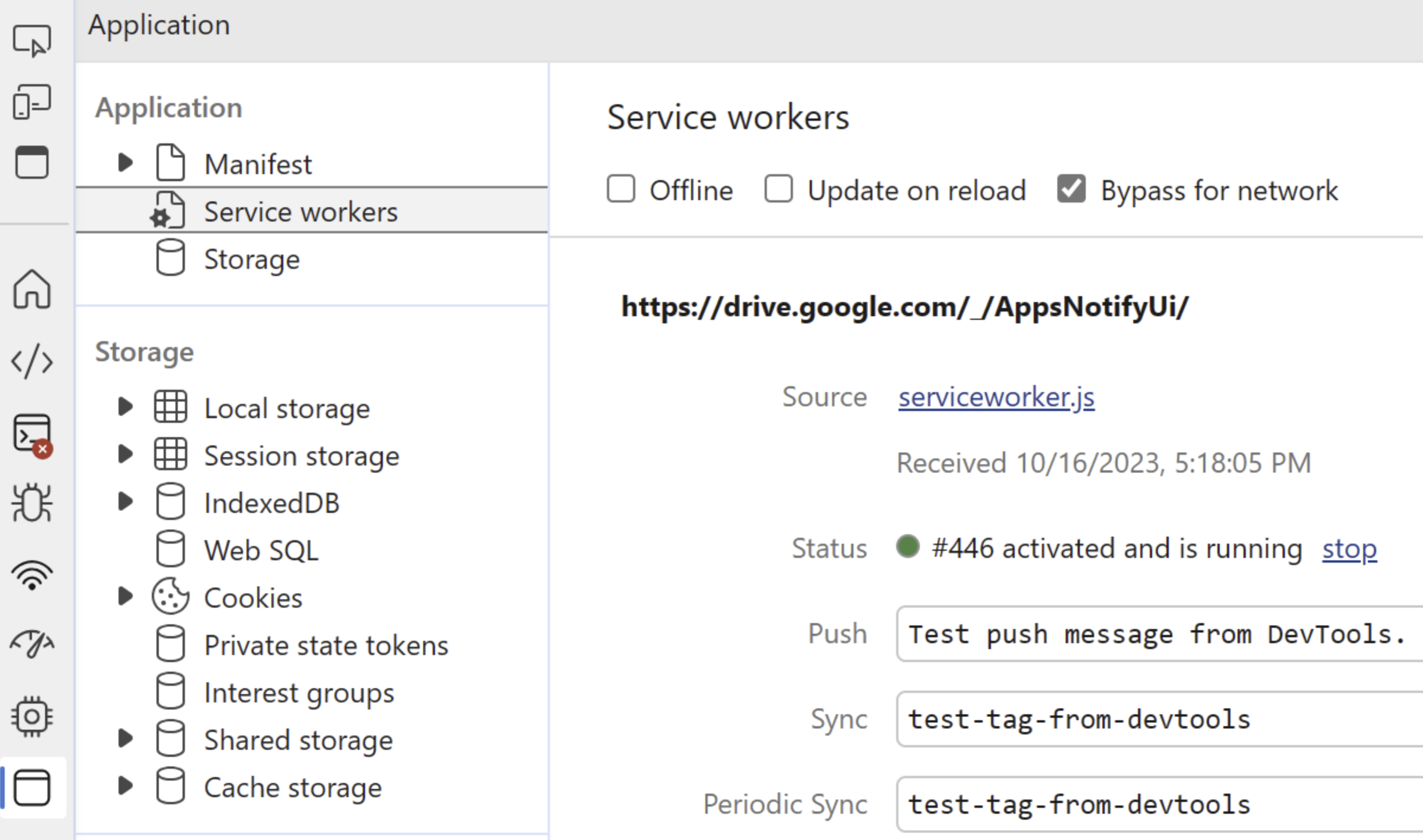Open the Performance gauge icon
Viewport: 1423px width, 840px height.
pos(31,643)
